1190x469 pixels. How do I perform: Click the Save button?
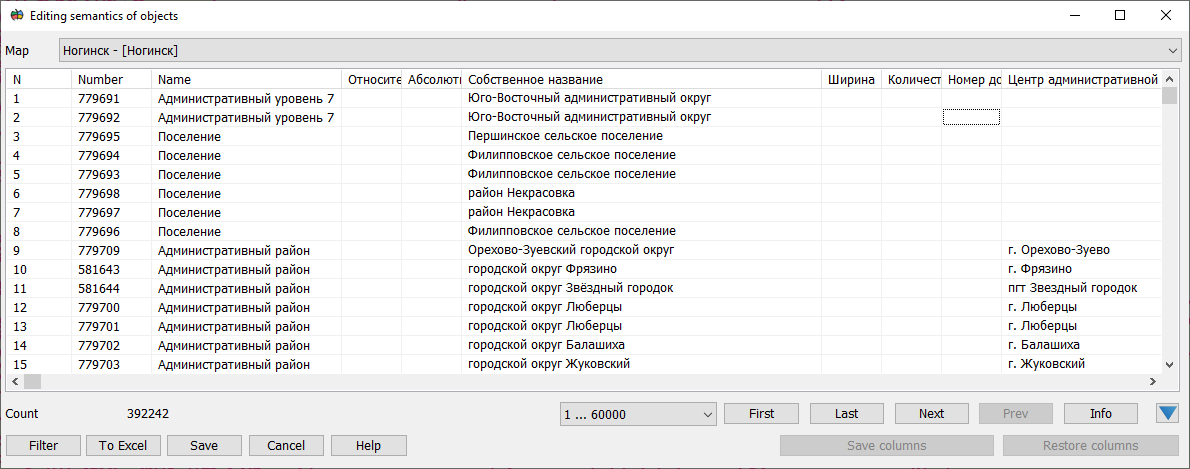[204, 446]
